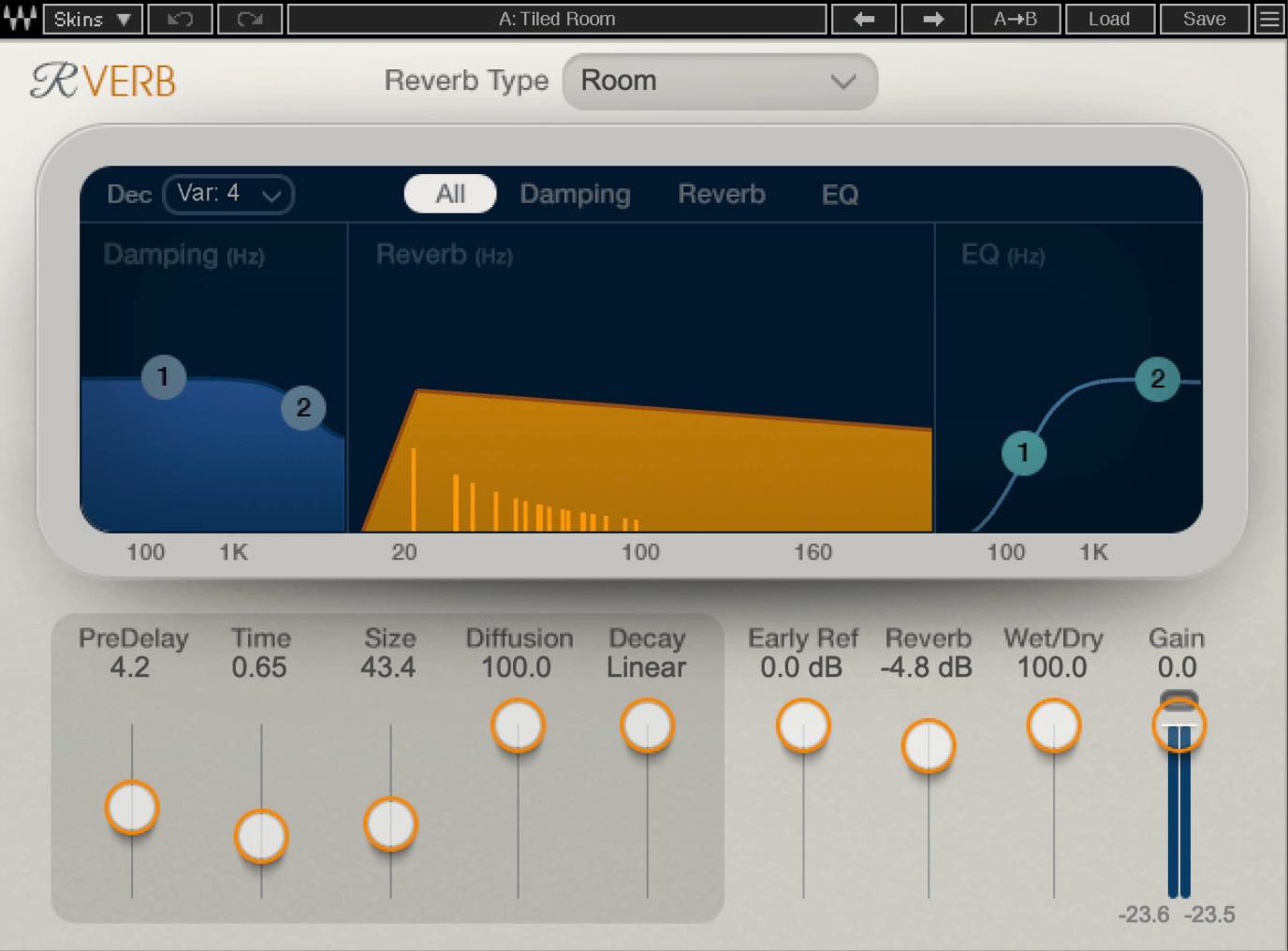
Task: Open the A: Tiled Room preset field
Action: [x=557, y=19]
